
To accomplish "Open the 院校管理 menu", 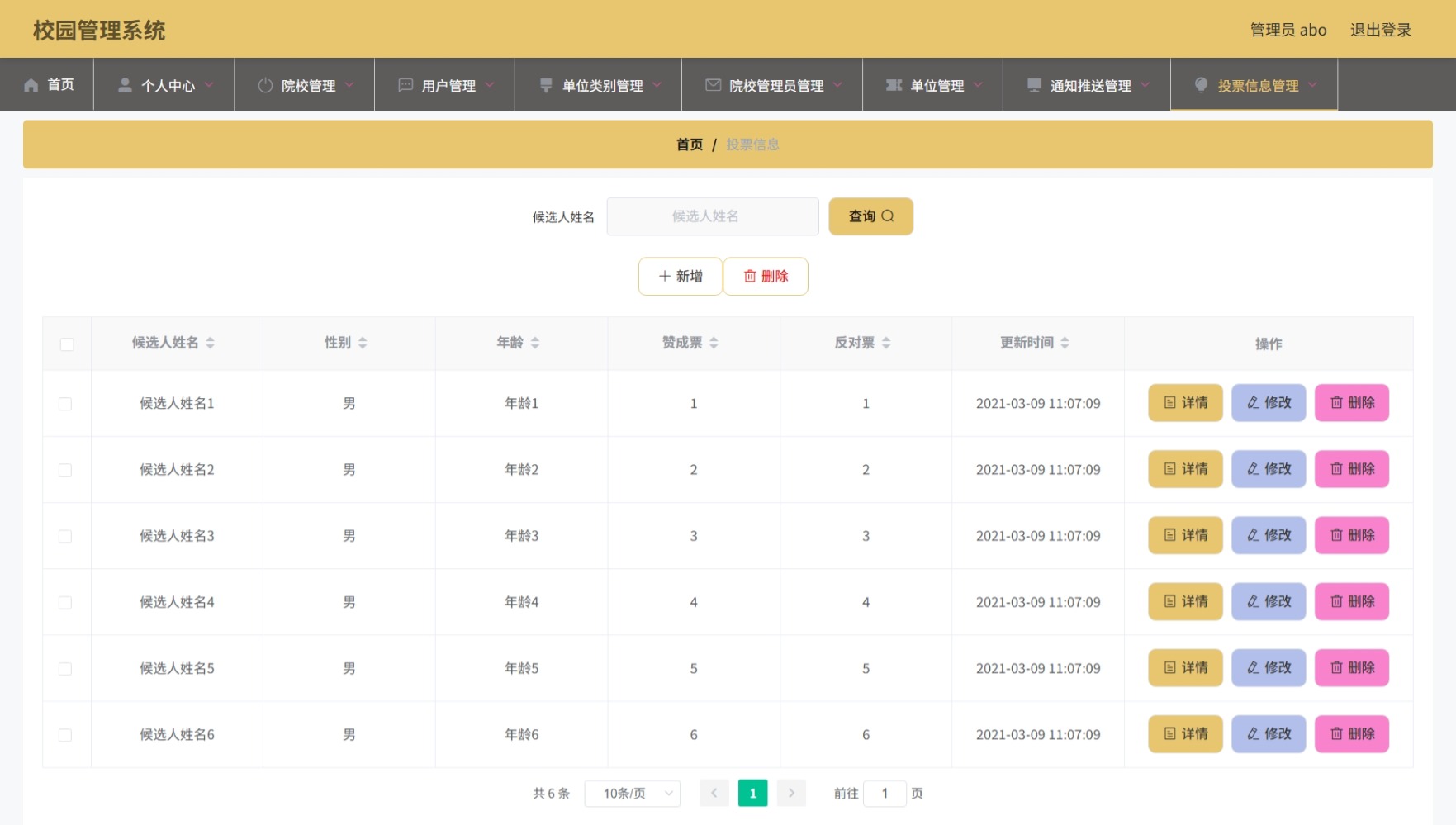I will point(305,84).
